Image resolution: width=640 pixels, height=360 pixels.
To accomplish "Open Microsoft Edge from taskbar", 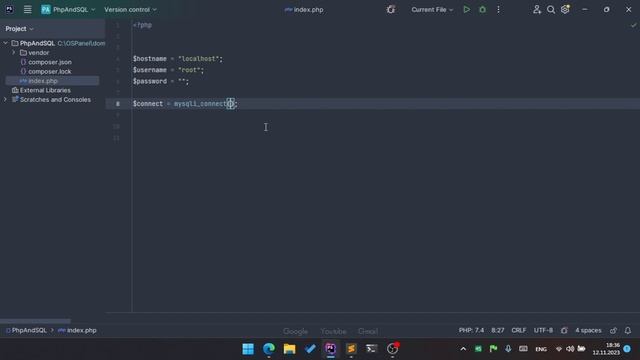I will point(269,349).
